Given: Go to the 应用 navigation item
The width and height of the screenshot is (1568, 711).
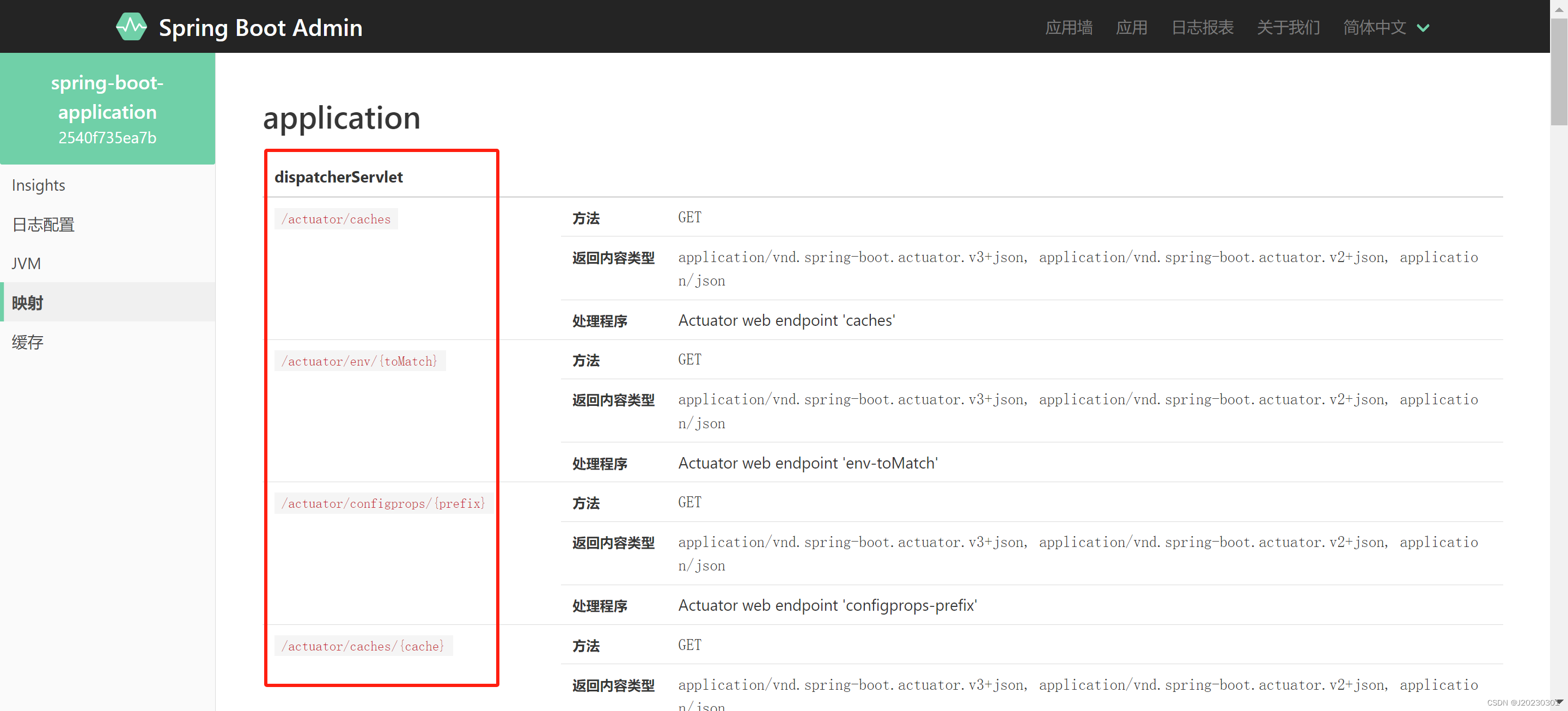Looking at the screenshot, I should [x=1131, y=27].
